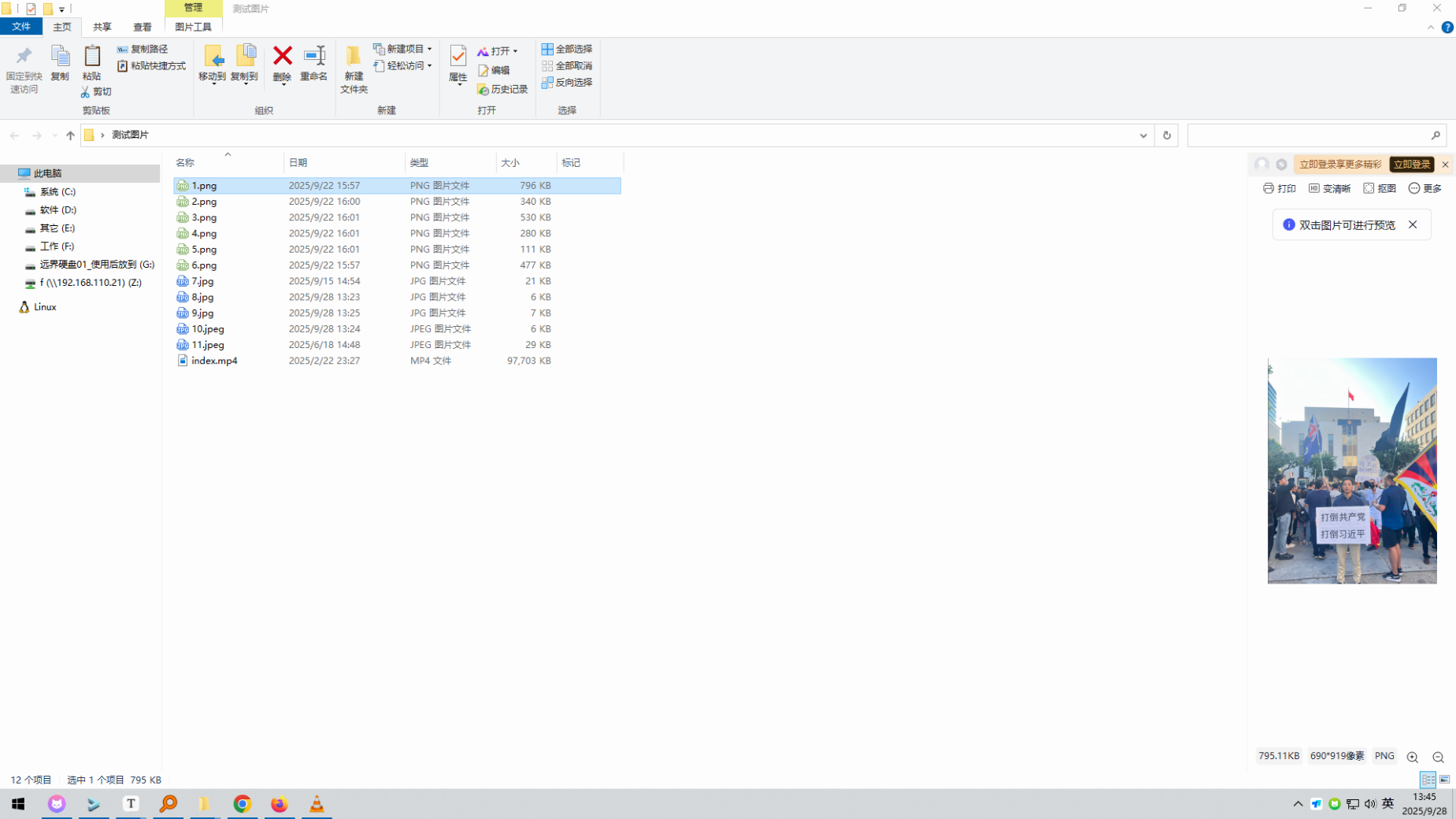Open the Share ribbon tab
1456x819 pixels.
coord(102,28)
